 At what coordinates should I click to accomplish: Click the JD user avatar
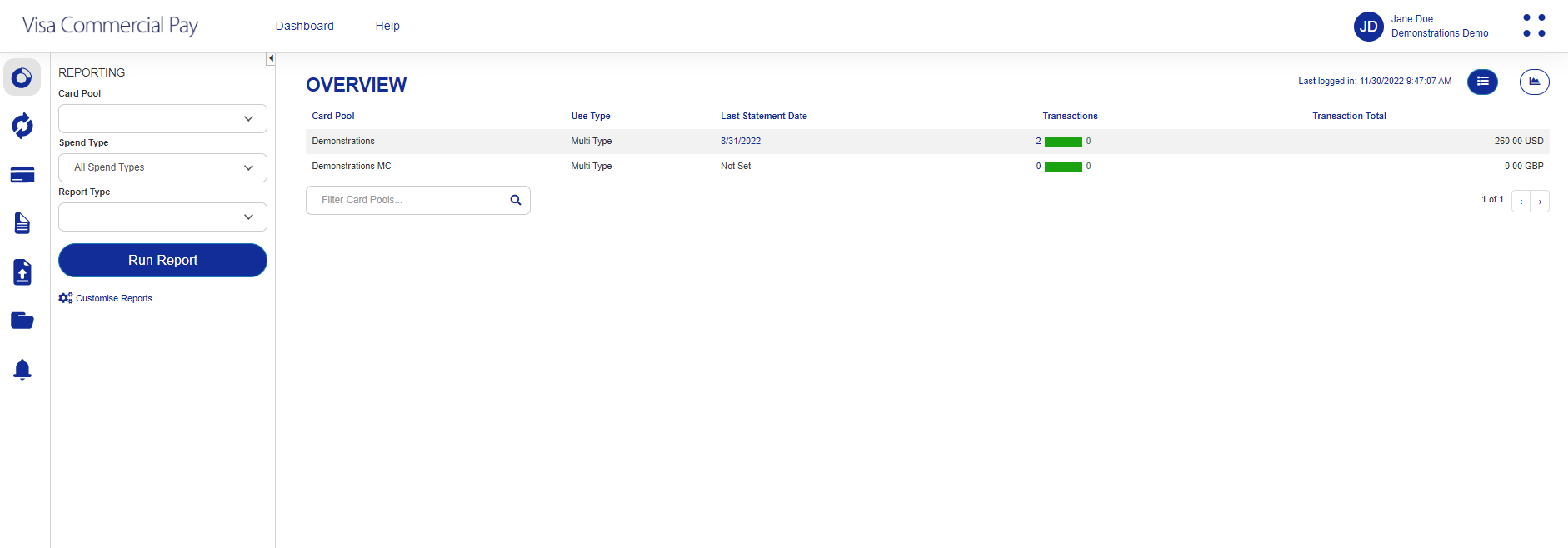(1369, 27)
